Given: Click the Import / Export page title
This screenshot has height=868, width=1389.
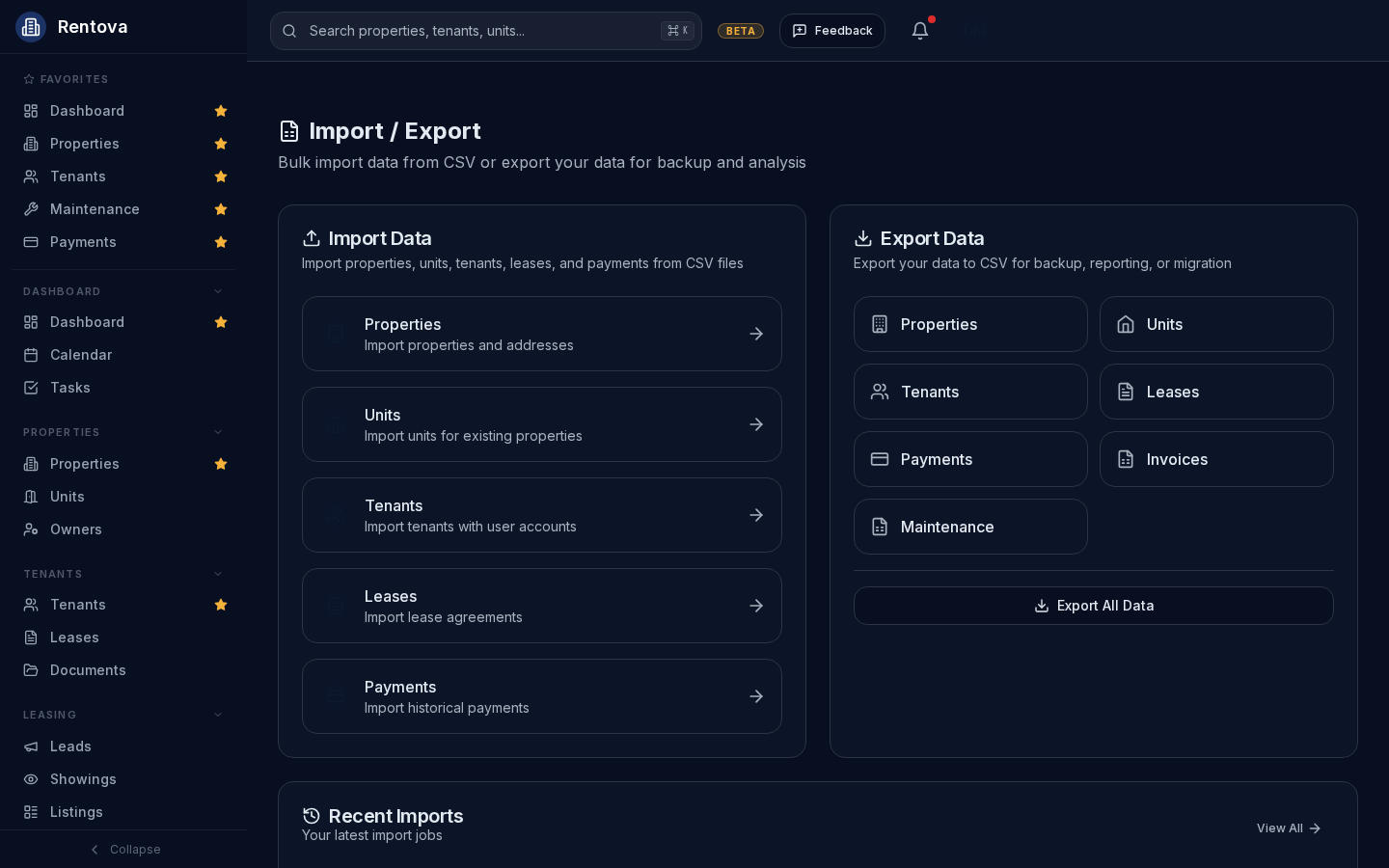Looking at the screenshot, I should pos(395,131).
